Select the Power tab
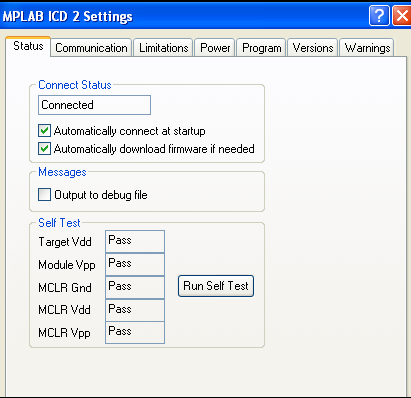 (215, 48)
